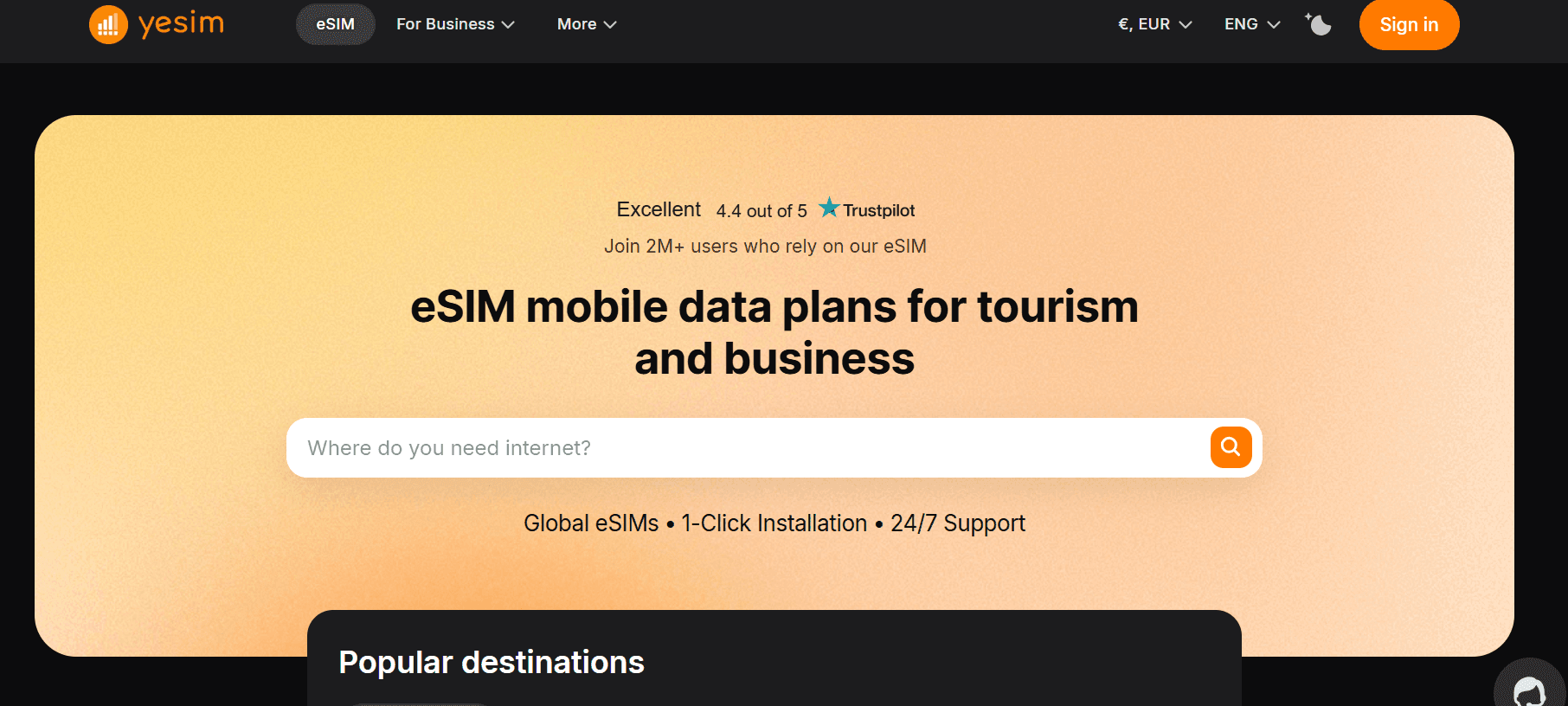This screenshot has width=1568, height=706.
Task: Open the For Business menu
Action: 445,24
